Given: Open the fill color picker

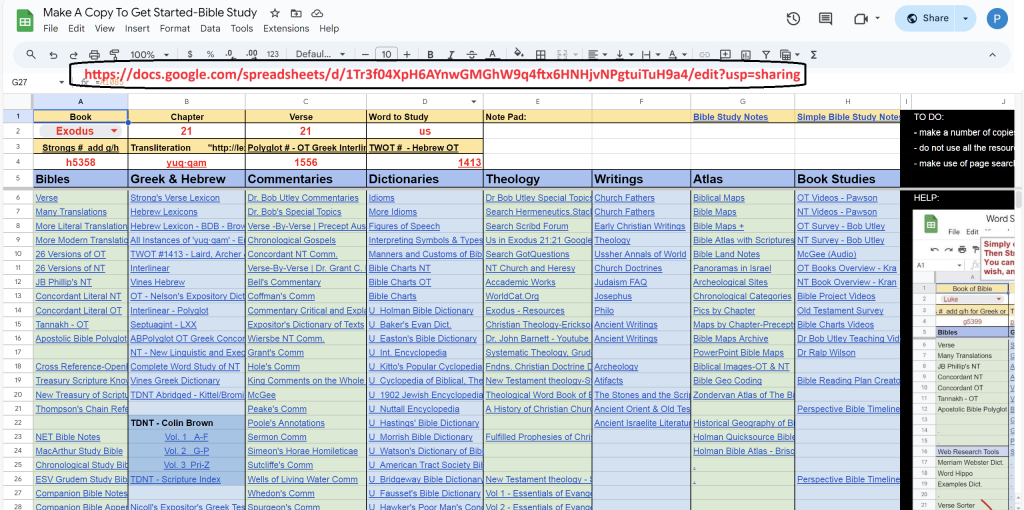Looking at the screenshot, I should pos(518,54).
